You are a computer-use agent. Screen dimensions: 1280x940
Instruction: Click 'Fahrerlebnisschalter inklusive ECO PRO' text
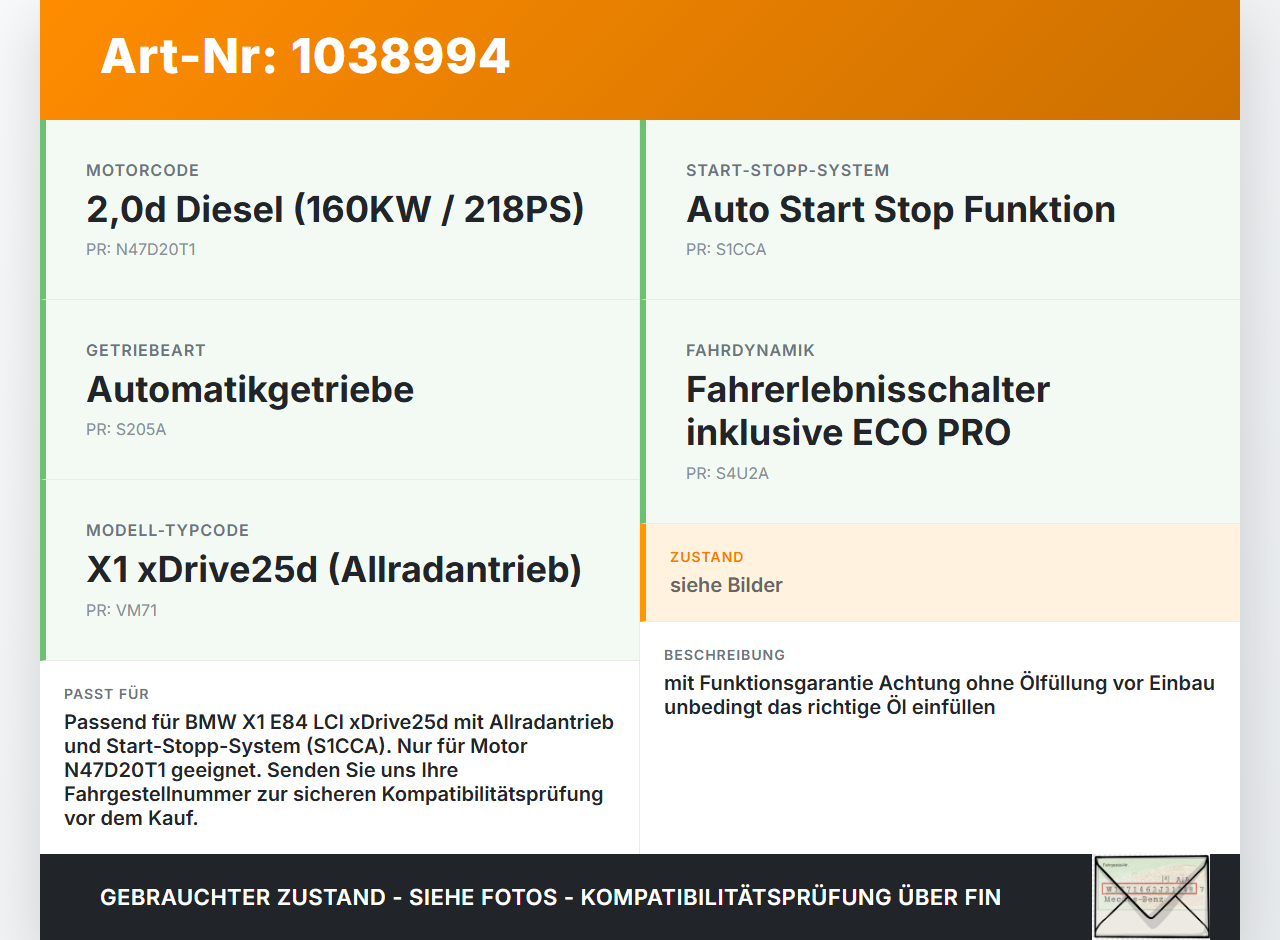[868, 411]
